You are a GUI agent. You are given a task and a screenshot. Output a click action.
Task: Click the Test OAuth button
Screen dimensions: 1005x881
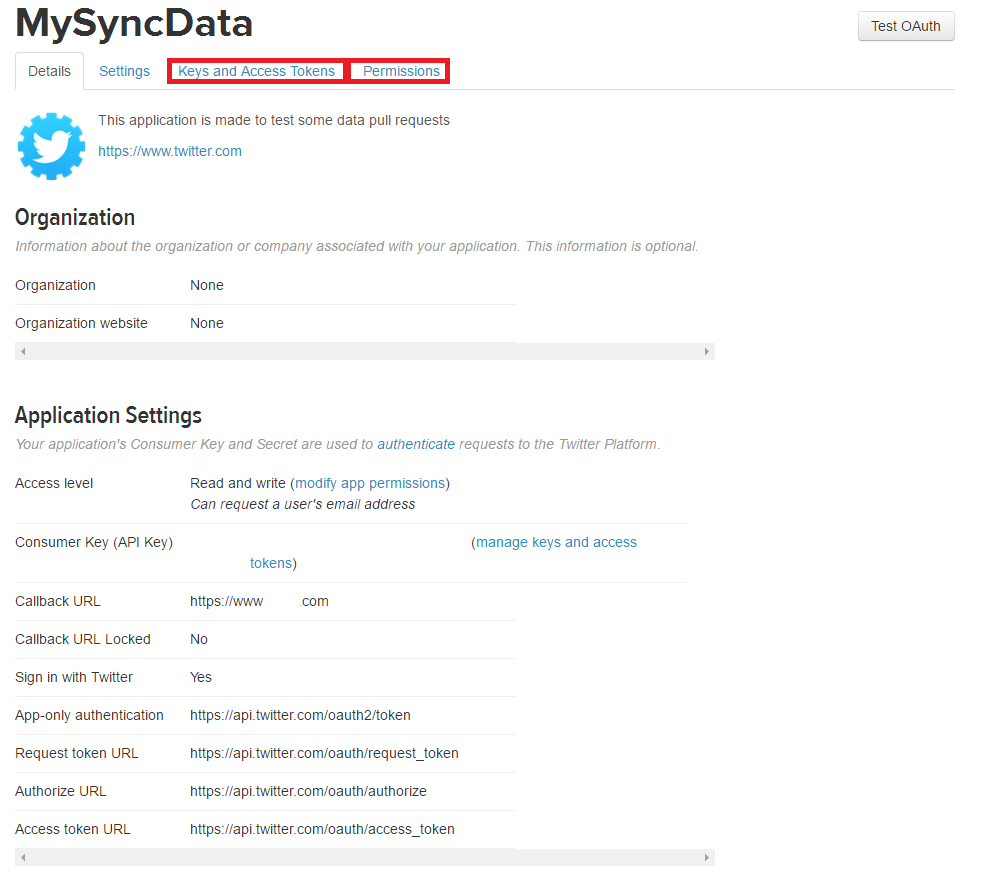coord(906,26)
